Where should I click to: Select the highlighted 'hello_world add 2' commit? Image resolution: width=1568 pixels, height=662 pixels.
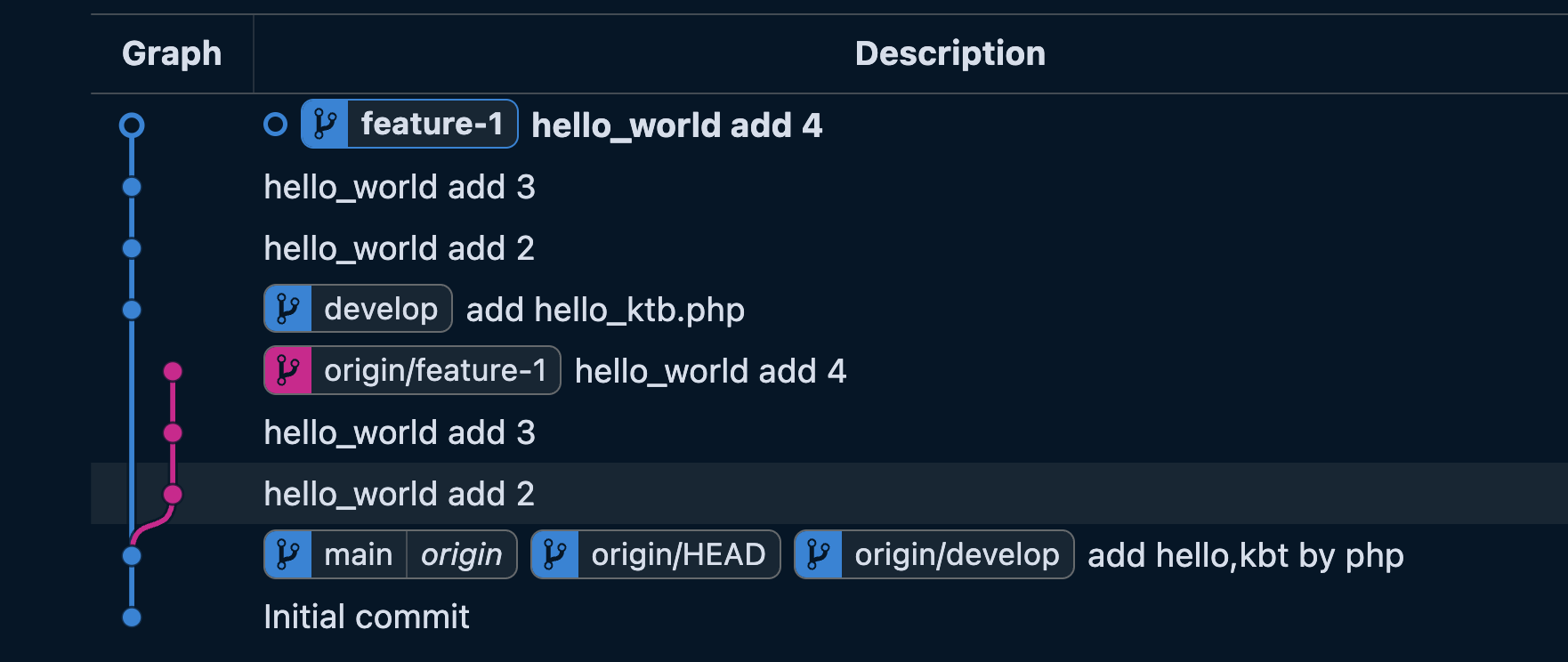pos(400,494)
